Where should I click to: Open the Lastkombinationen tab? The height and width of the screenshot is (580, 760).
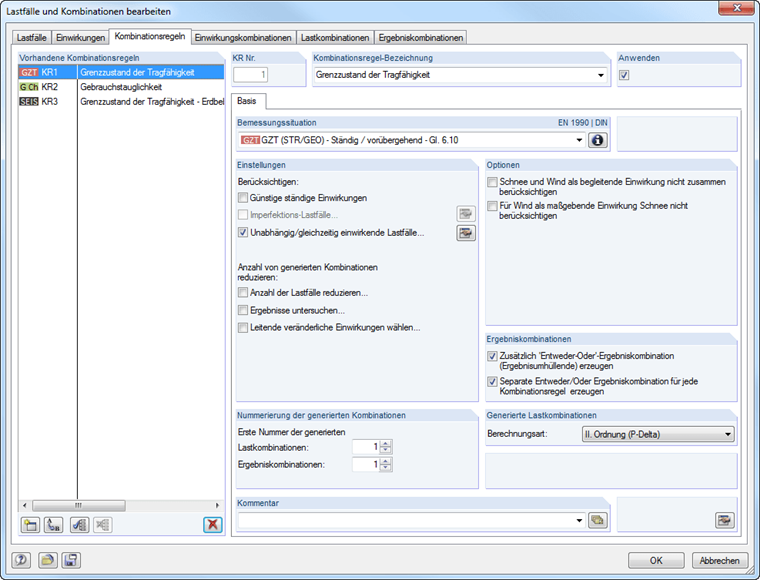click(x=335, y=38)
